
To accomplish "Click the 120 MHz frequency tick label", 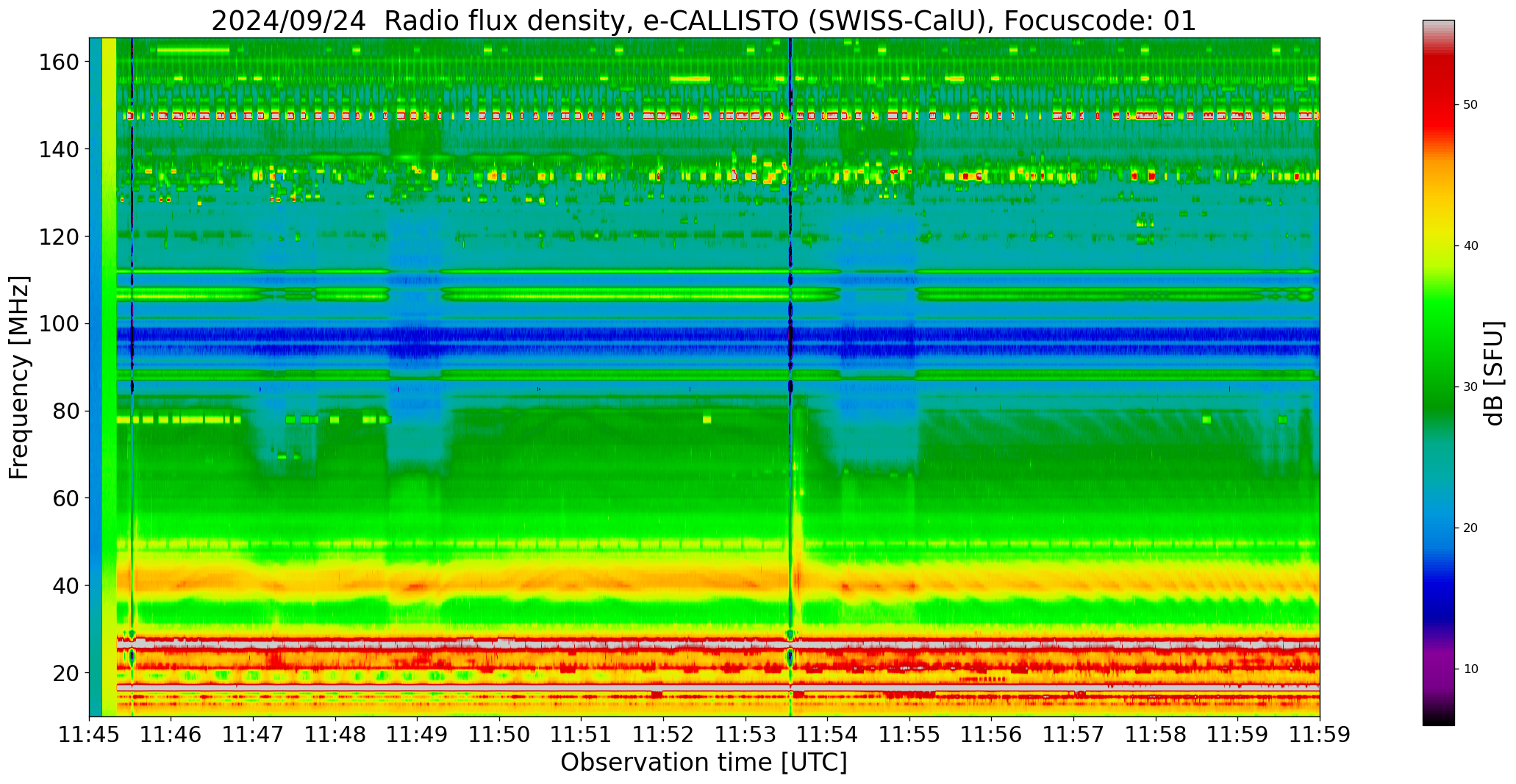I will click(59, 237).
